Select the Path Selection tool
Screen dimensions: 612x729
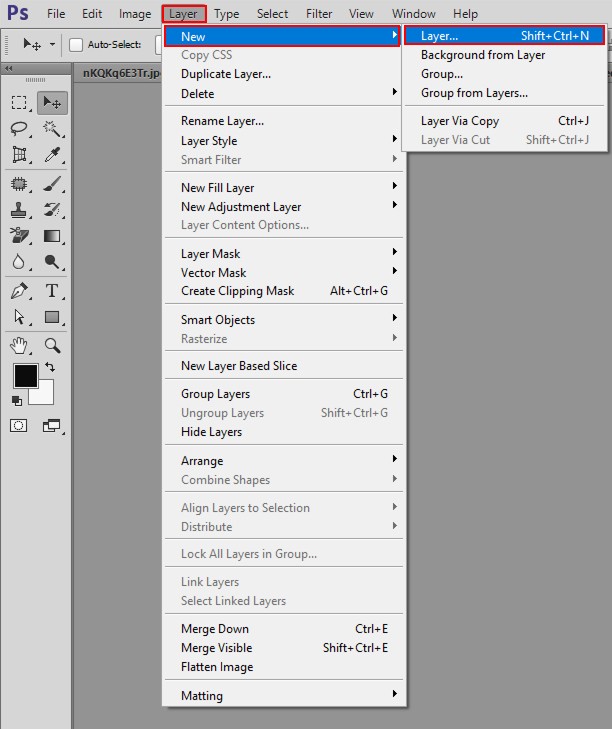tap(19, 317)
